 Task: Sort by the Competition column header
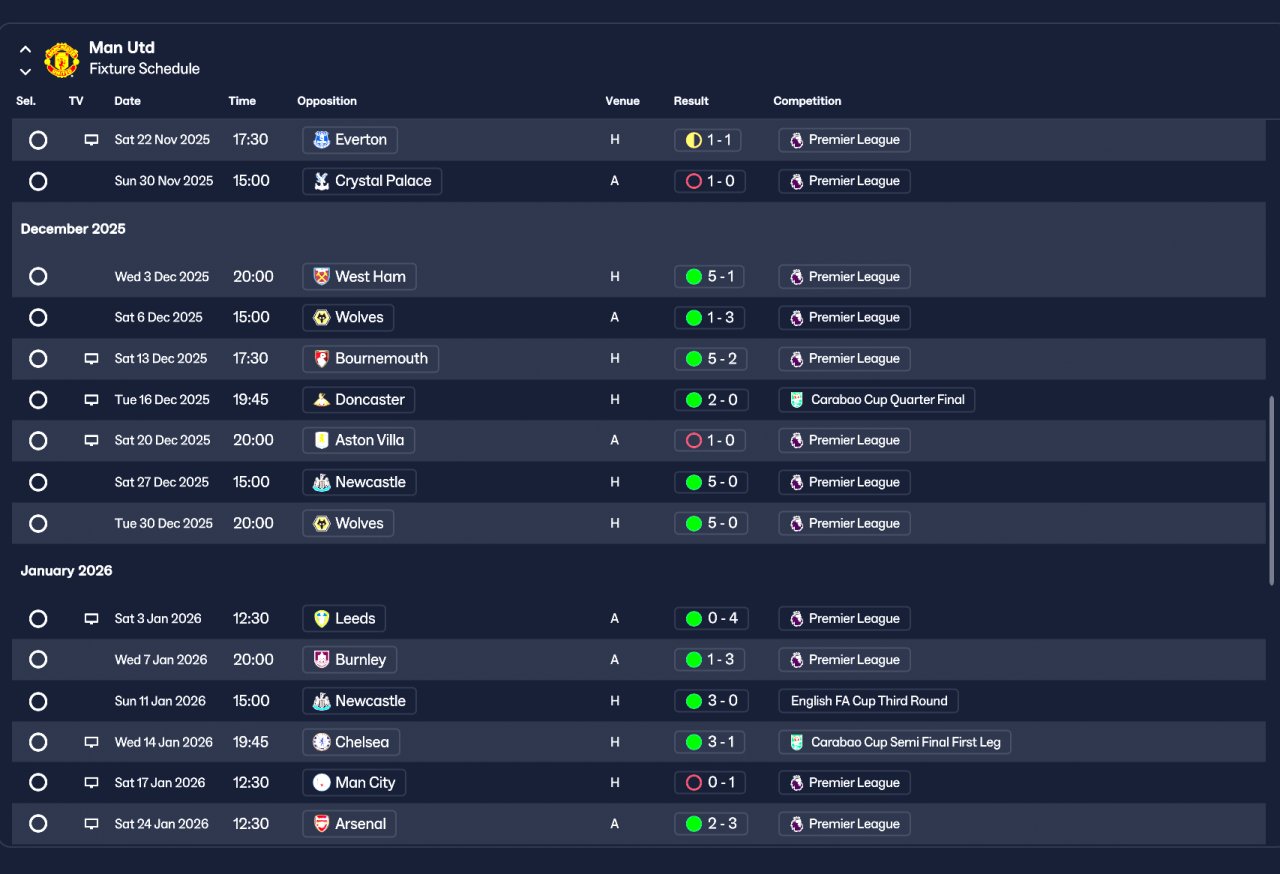point(807,101)
